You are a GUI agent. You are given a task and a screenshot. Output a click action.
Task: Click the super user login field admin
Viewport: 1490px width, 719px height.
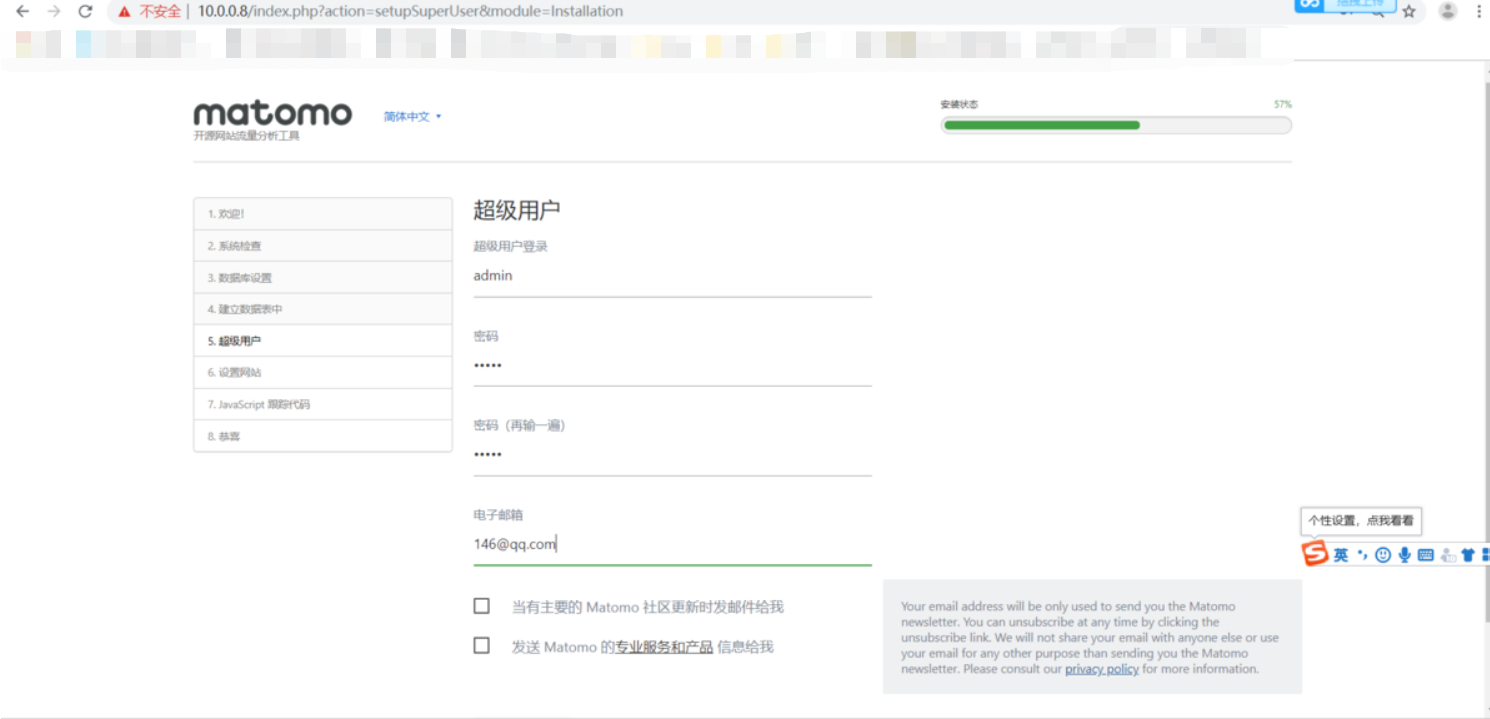tap(672, 276)
